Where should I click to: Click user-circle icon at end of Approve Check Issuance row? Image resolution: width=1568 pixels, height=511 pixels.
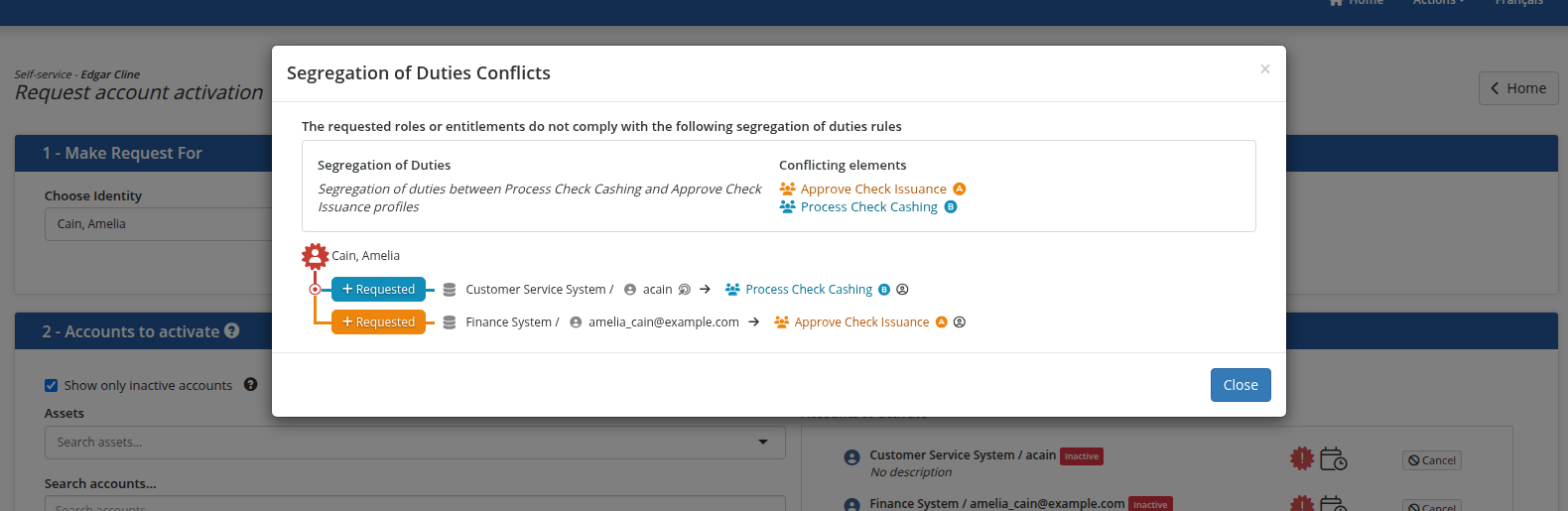pyautogui.click(x=960, y=322)
